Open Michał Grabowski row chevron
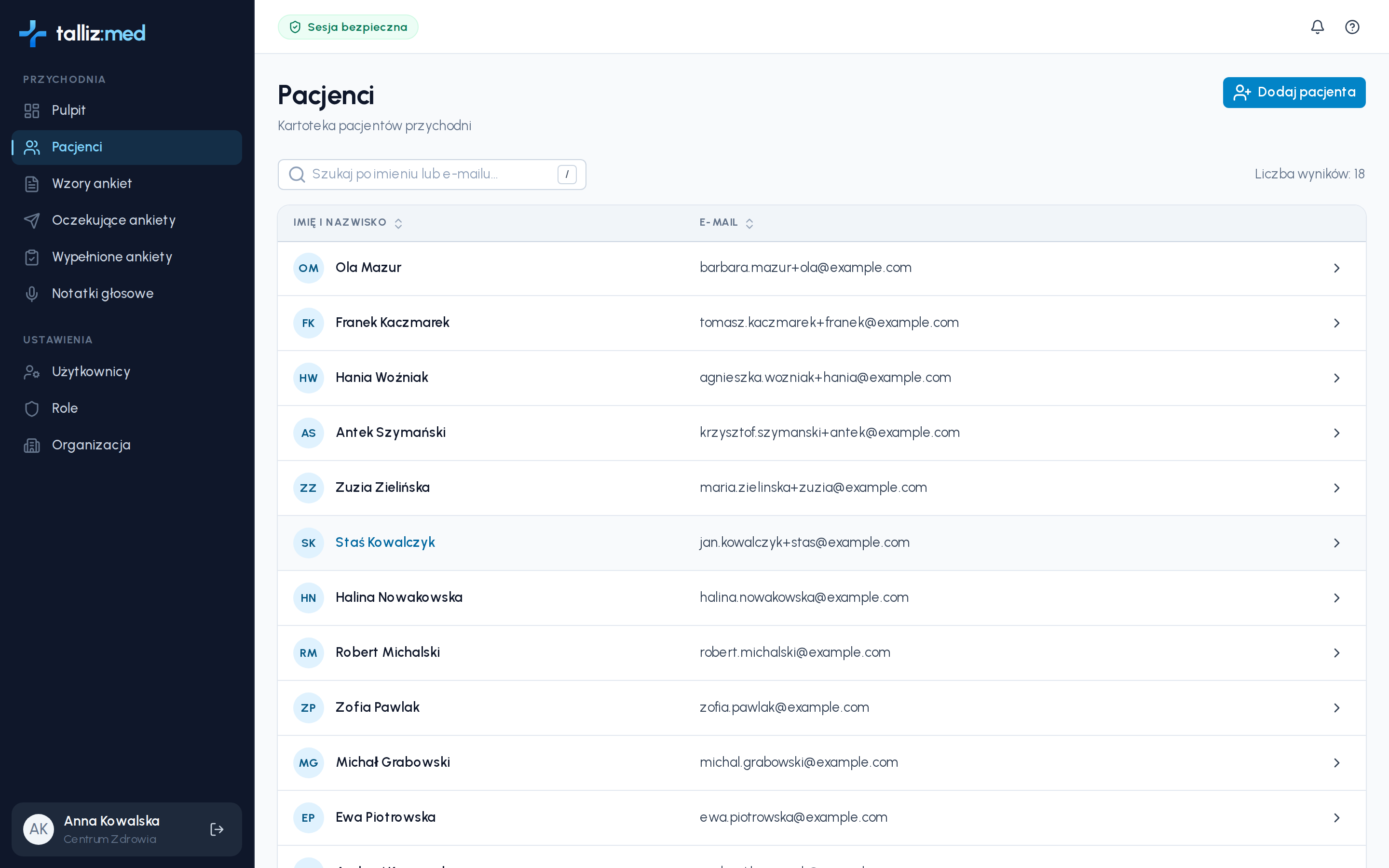 point(1337,763)
